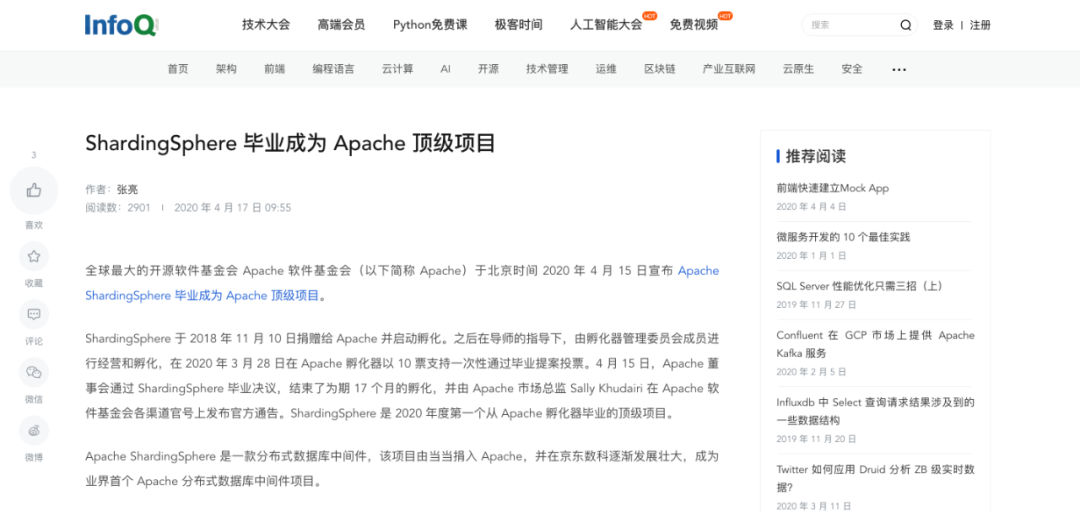1080x512 pixels.
Task: Click the 阅读数：2901 read count
Action: point(118,207)
